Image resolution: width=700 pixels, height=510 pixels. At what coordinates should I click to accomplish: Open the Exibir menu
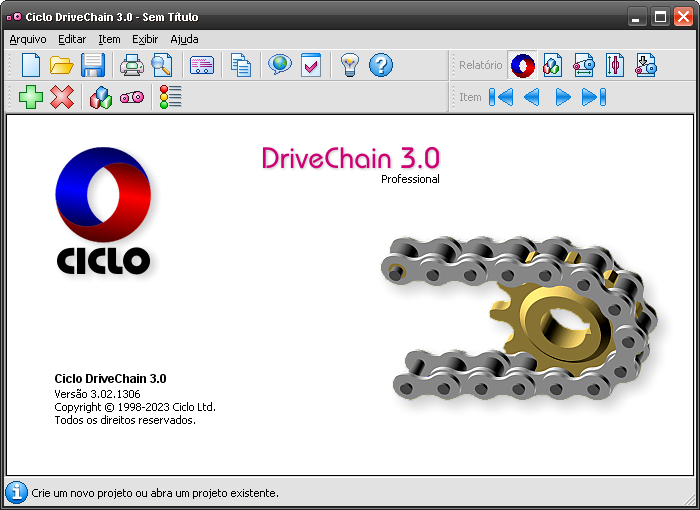pyautogui.click(x=145, y=39)
